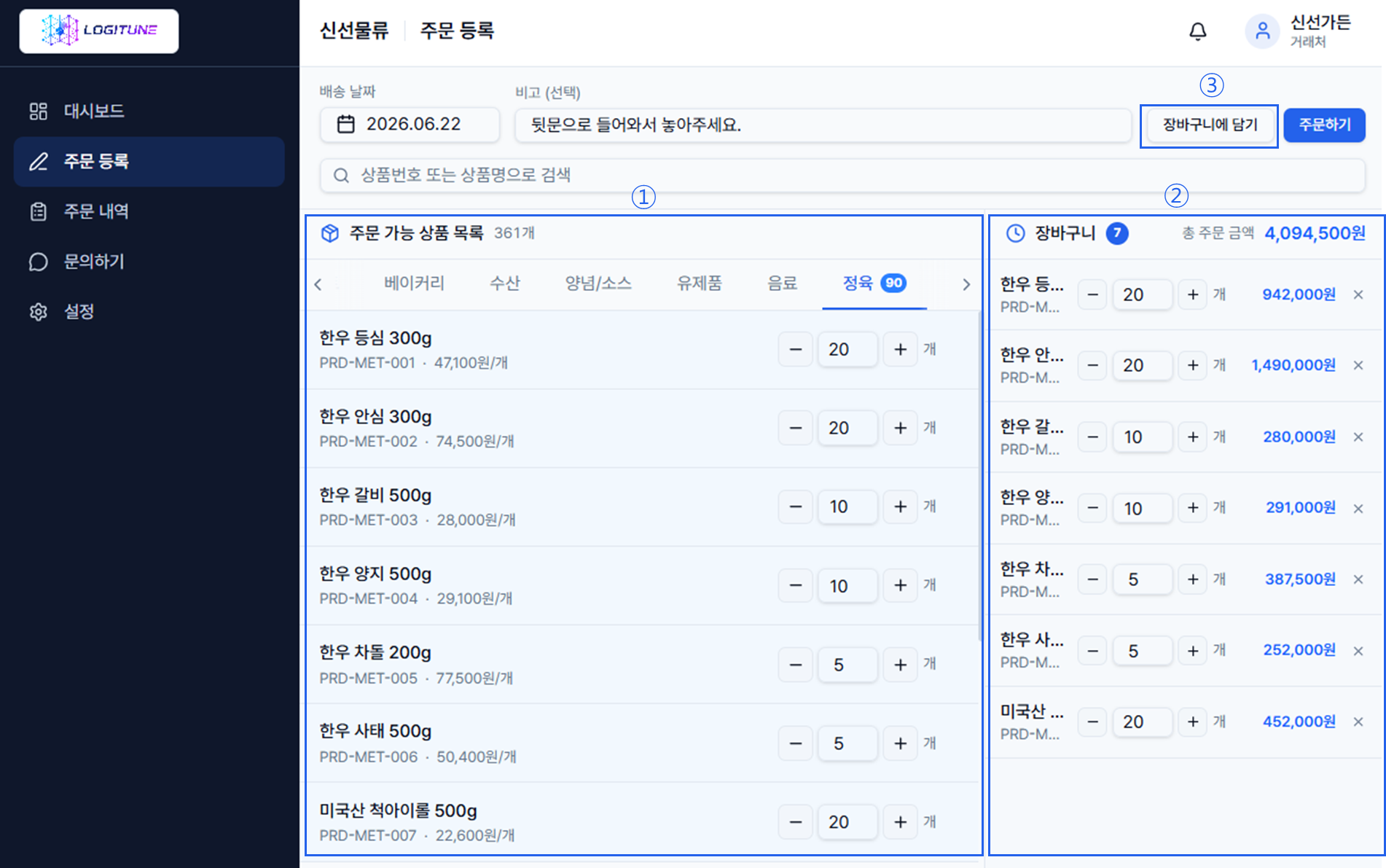The height and width of the screenshot is (868, 1386).
Task: Edit quantity field of 한우 등심 300g in product list
Action: click(x=848, y=350)
